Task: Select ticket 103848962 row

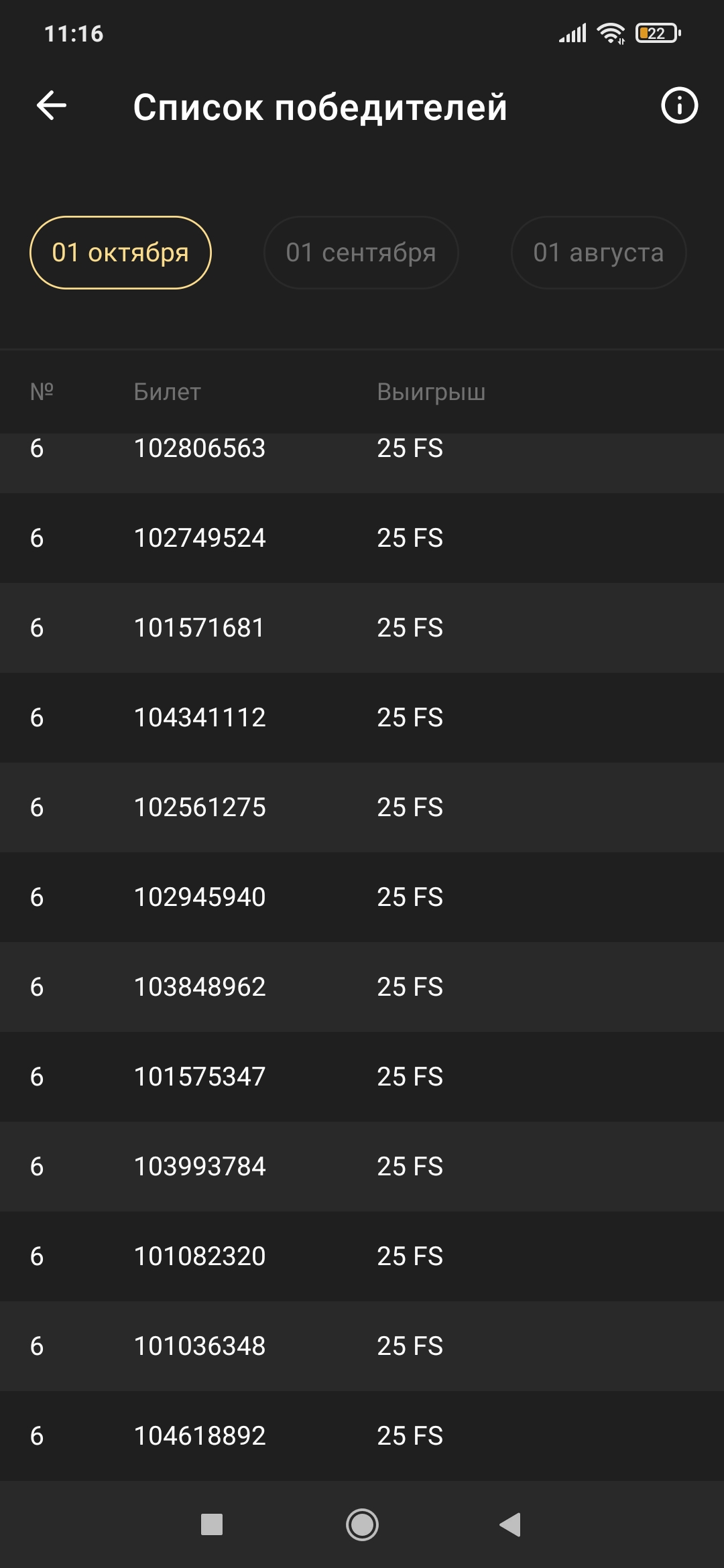Action: (362, 987)
